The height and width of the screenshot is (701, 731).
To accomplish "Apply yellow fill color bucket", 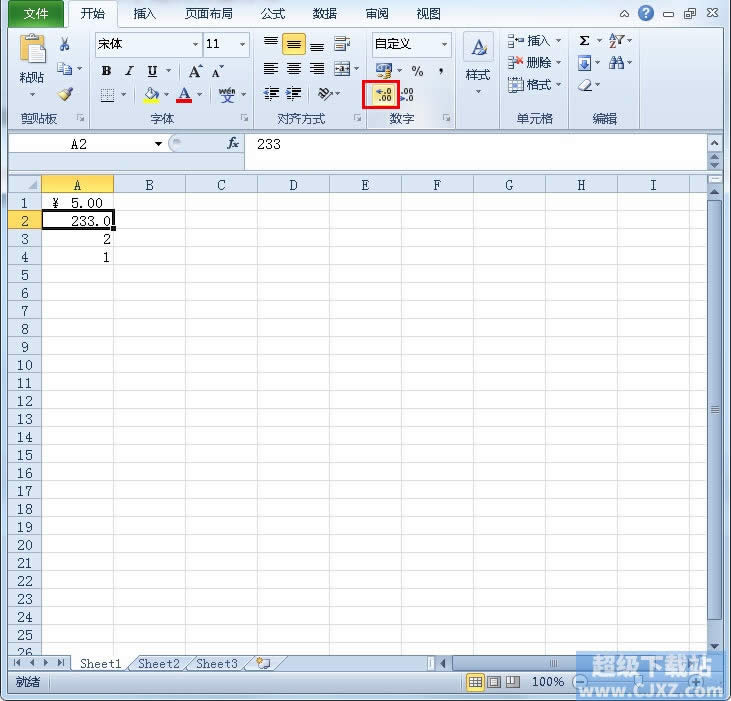I will tap(151, 95).
